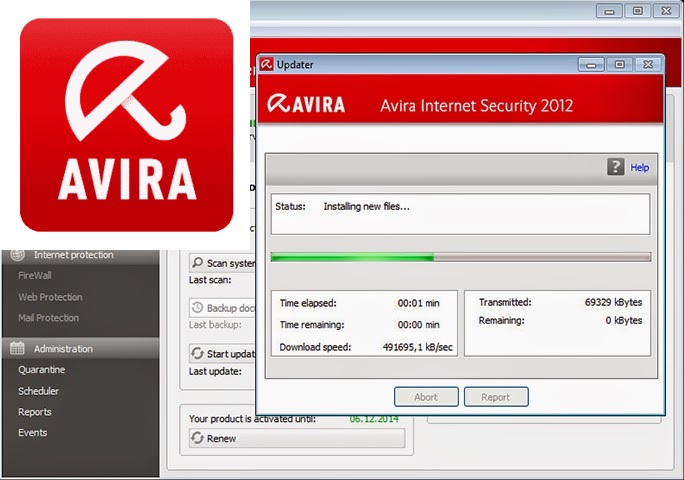Click the Avira logo in the Updater banner
Image resolution: width=684 pixels, height=480 pixels.
(x=306, y=104)
